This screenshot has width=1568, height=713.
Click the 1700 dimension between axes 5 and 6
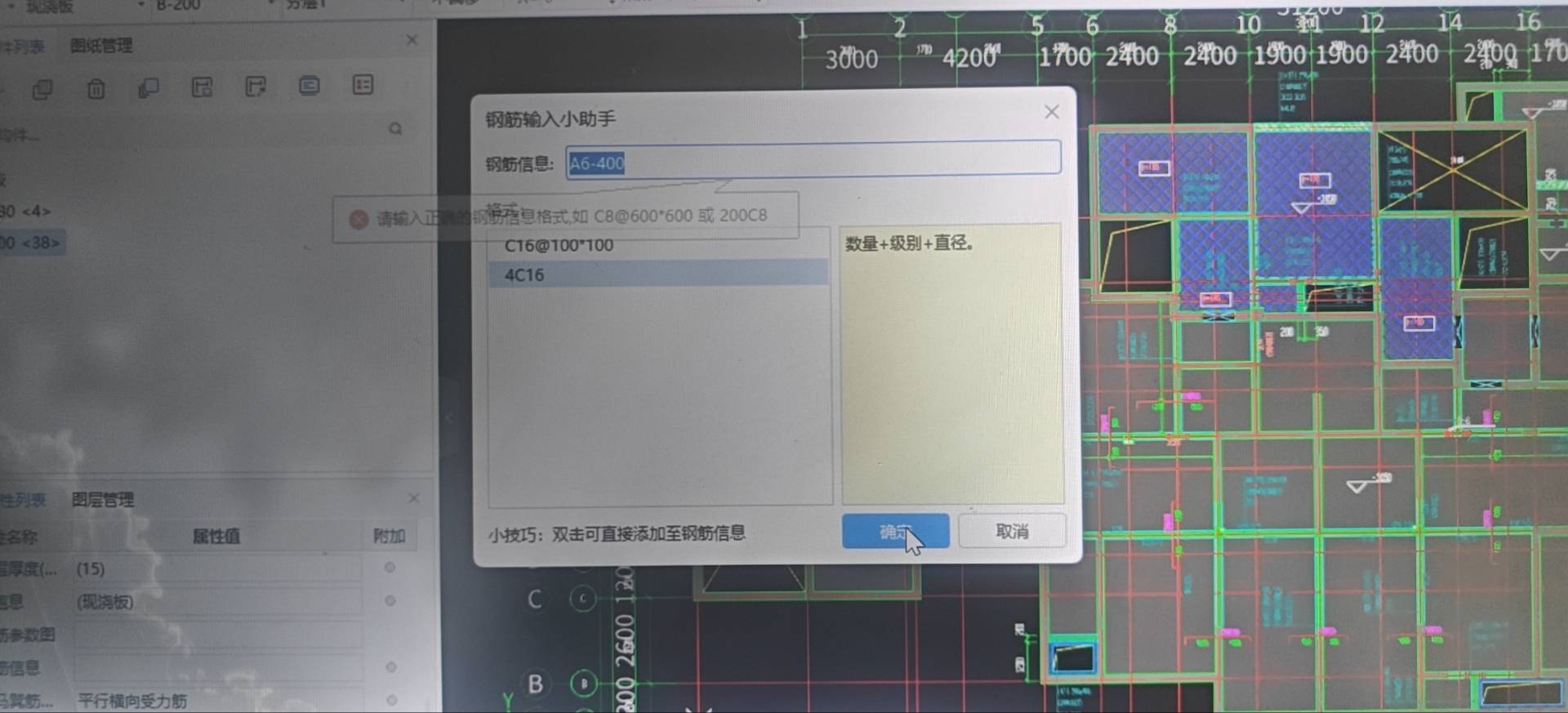[x=1064, y=56]
